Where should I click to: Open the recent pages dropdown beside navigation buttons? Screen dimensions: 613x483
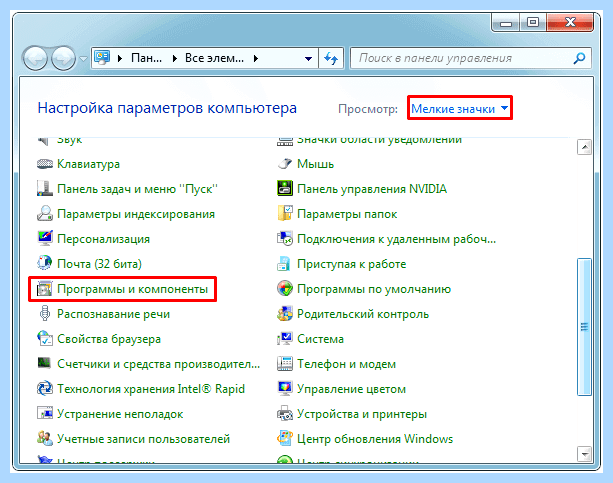pos(83,59)
